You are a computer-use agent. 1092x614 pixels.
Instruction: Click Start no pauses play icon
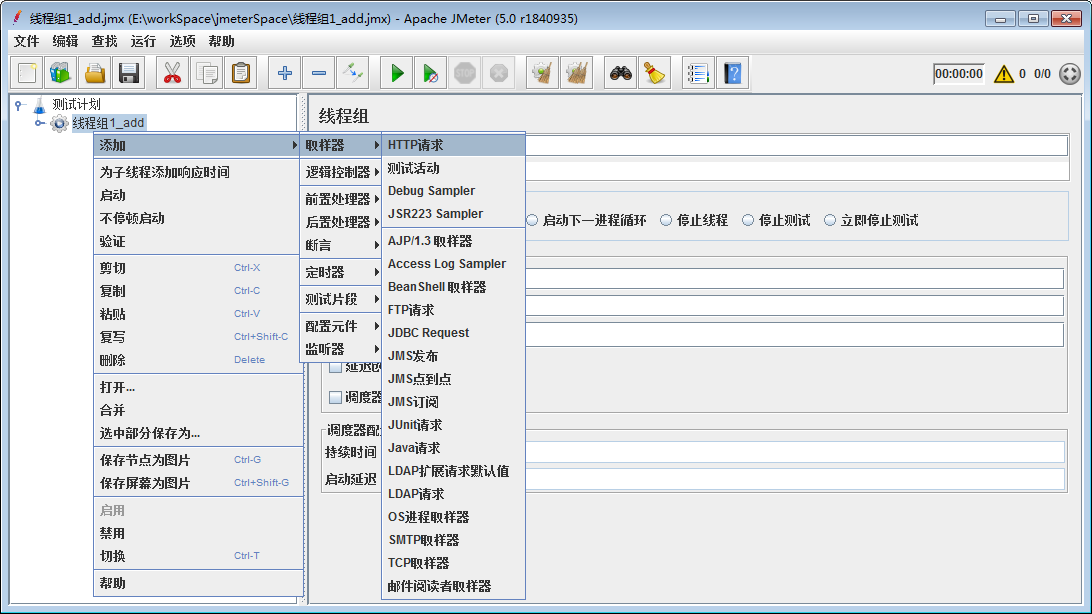(x=430, y=73)
